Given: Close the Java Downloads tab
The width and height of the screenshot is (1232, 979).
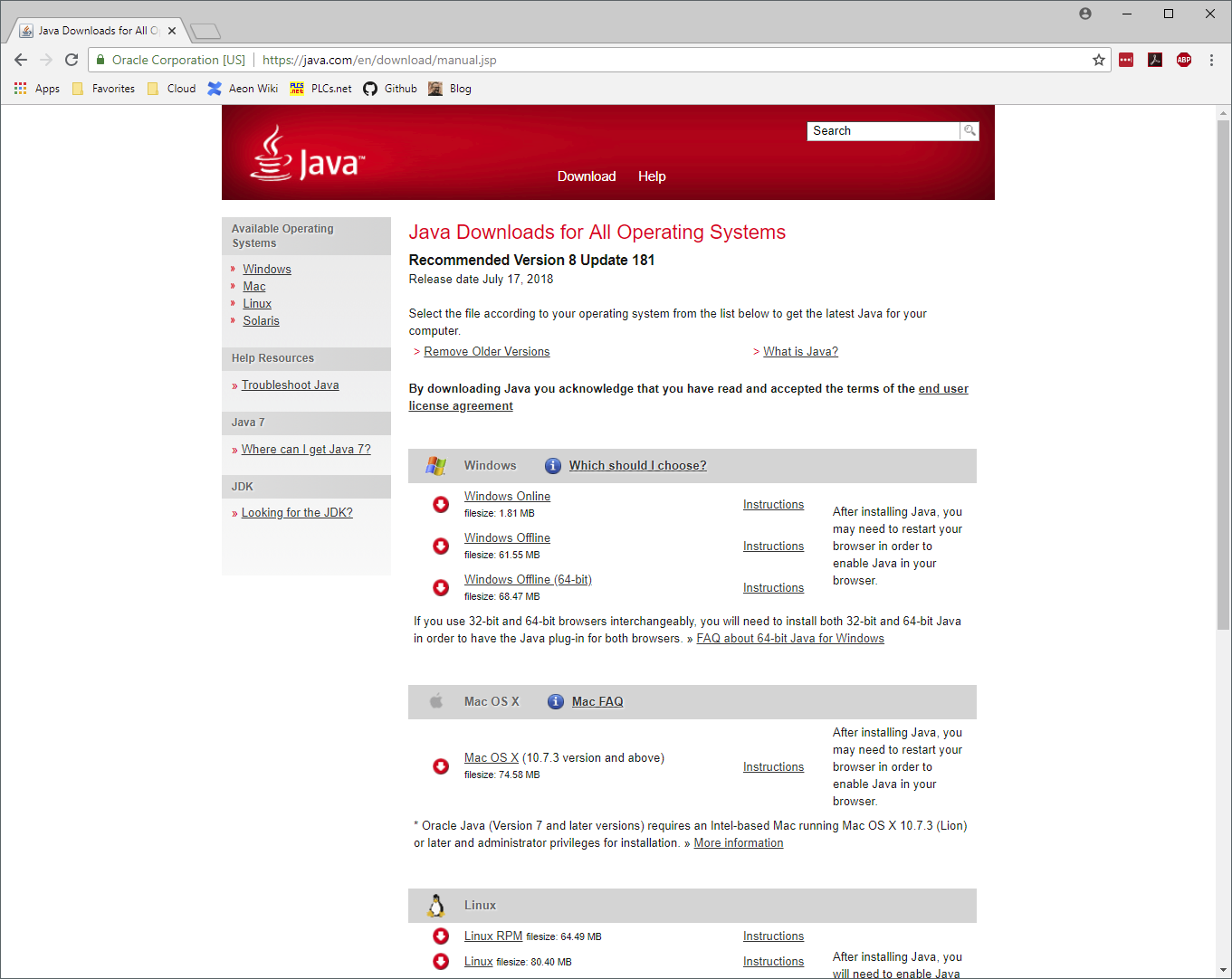Looking at the screenshot, I should pyautogui.click(x=172, y=31).
